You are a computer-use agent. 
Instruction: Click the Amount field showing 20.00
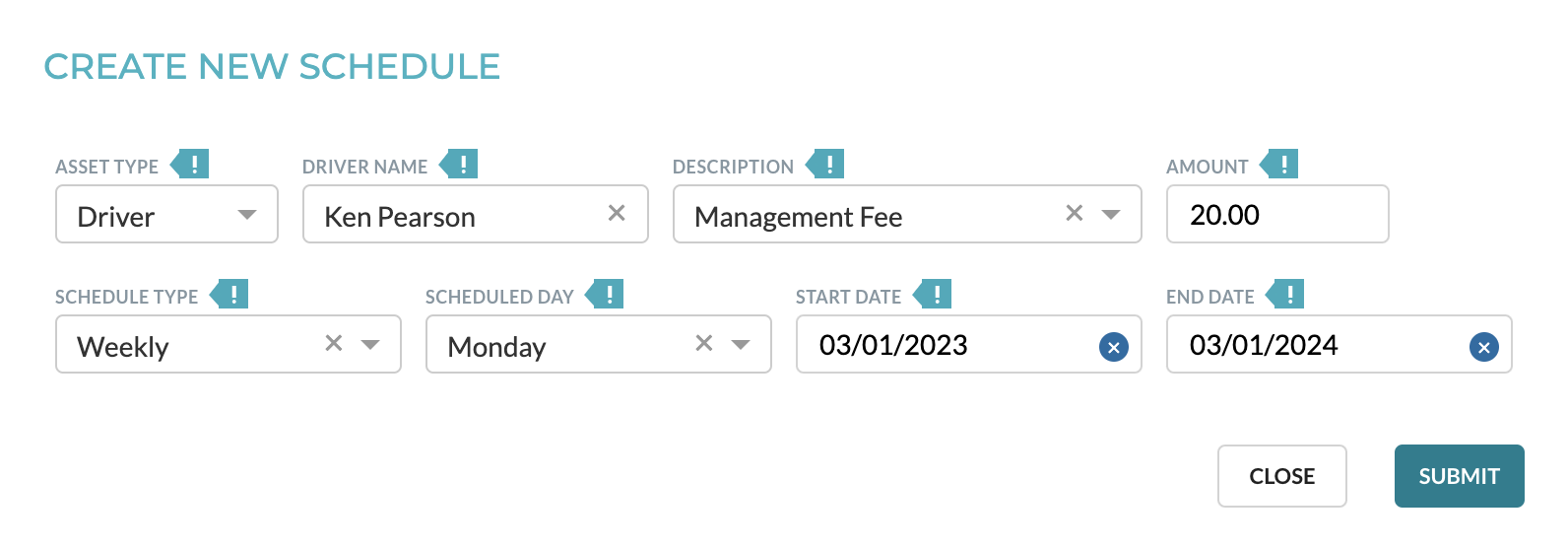point(1277,214)
